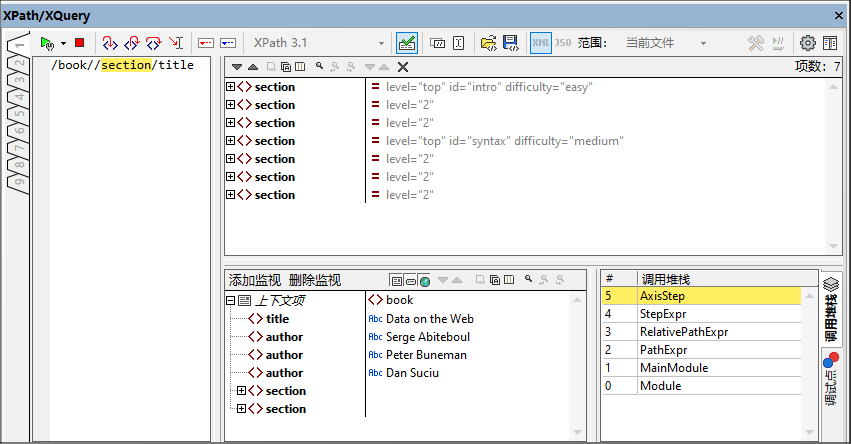Click the panel layout icon next to gear

click(830, 43)
